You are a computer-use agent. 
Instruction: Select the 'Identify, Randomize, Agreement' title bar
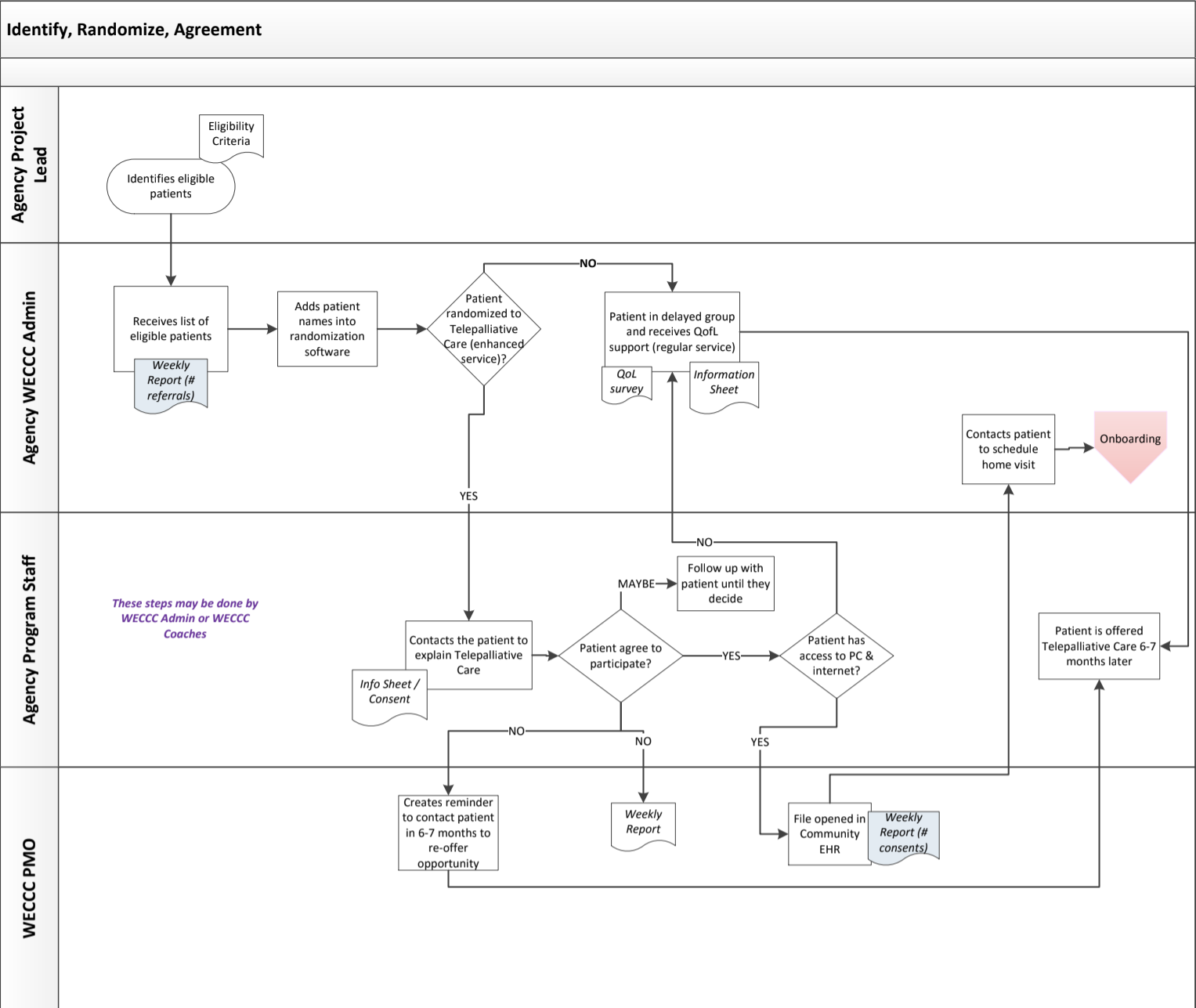[133, 30]
